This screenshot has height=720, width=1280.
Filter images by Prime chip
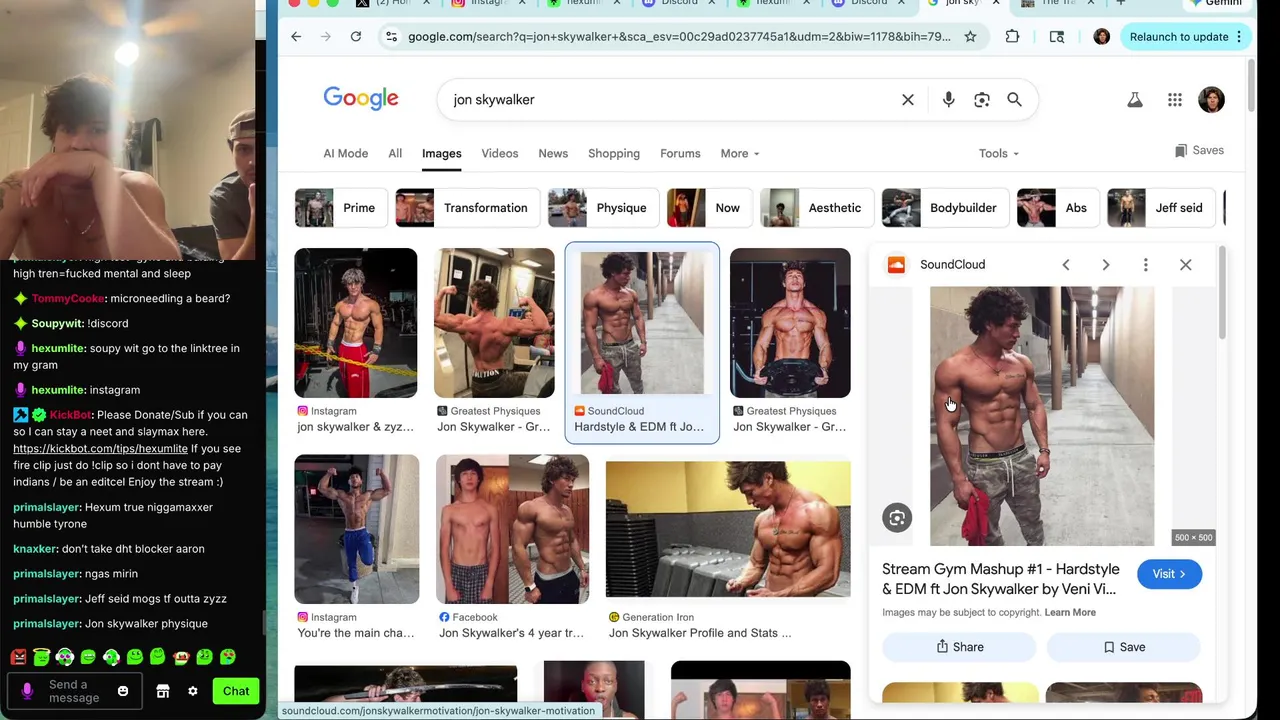click(341, 208)
